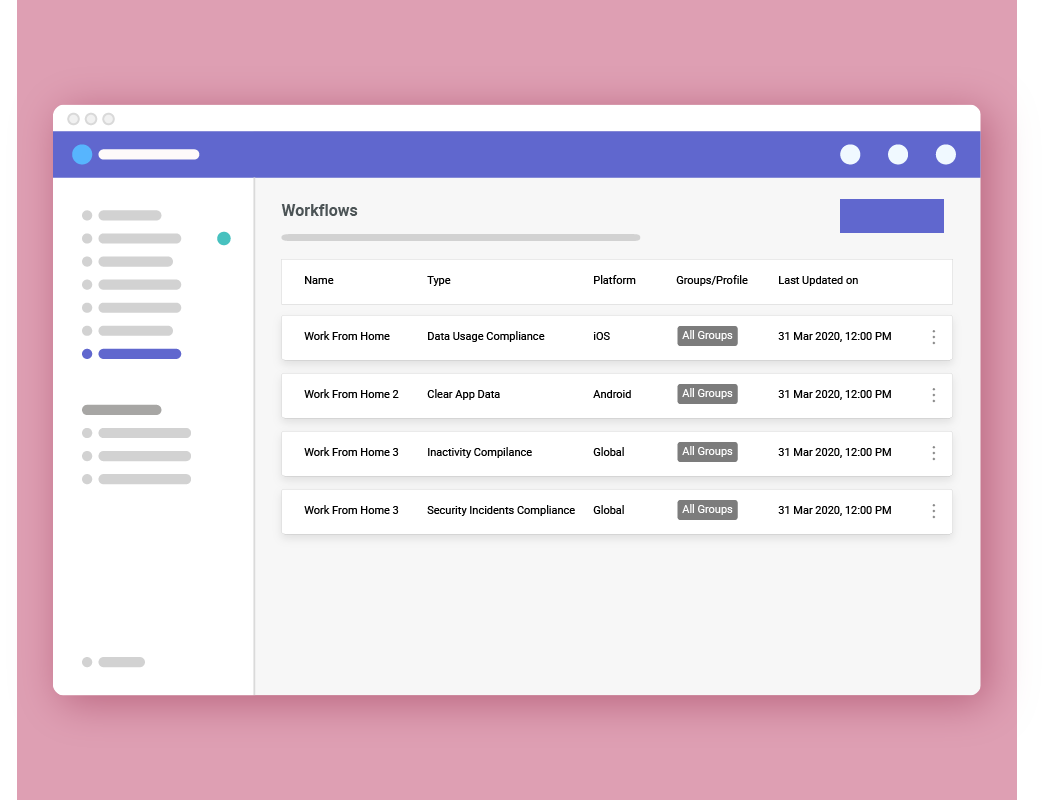Click the Clear App Data type cell

(x=463, y=394)
